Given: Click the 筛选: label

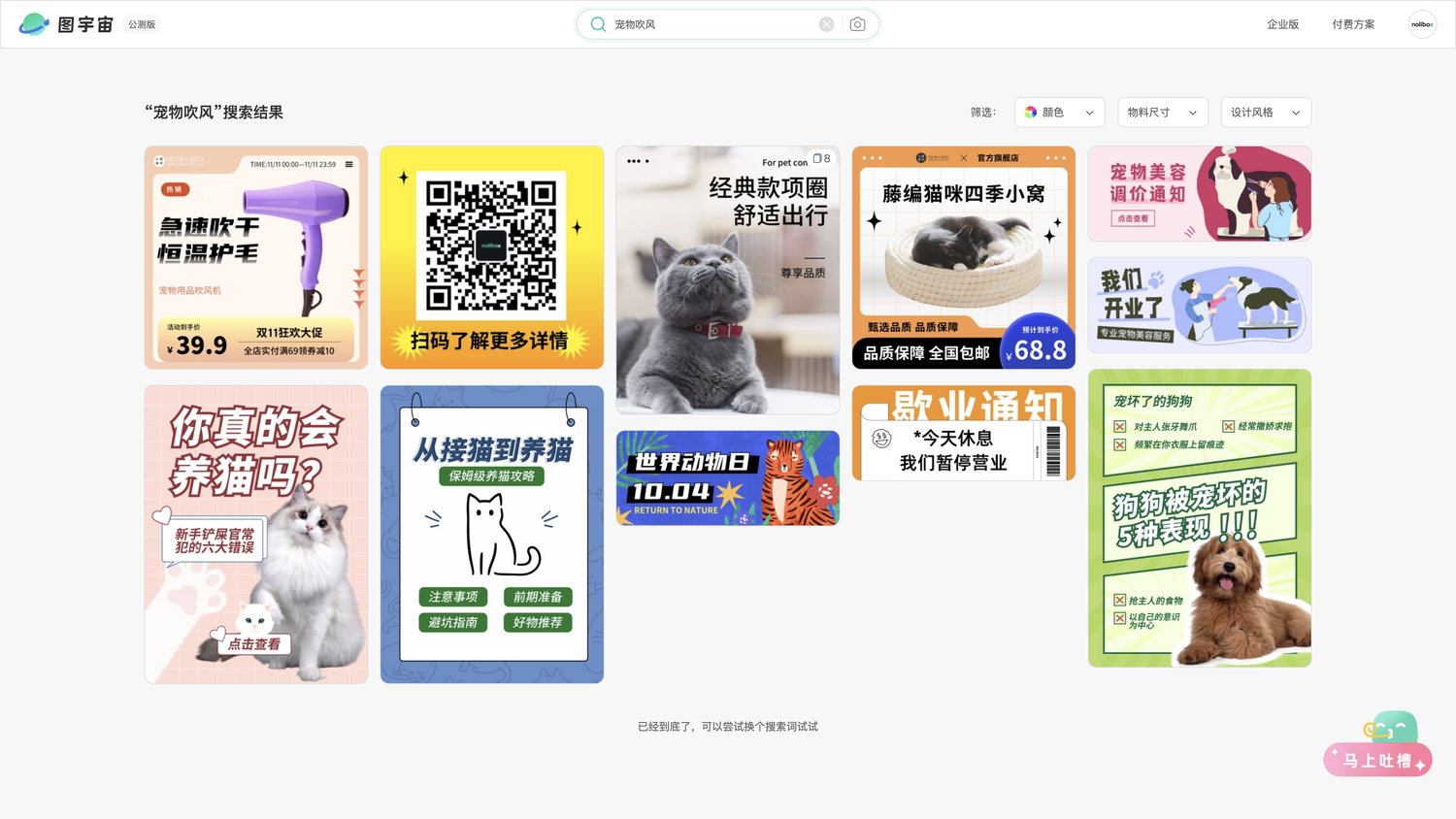Looking at the screenshot, I should coord(983,113).
